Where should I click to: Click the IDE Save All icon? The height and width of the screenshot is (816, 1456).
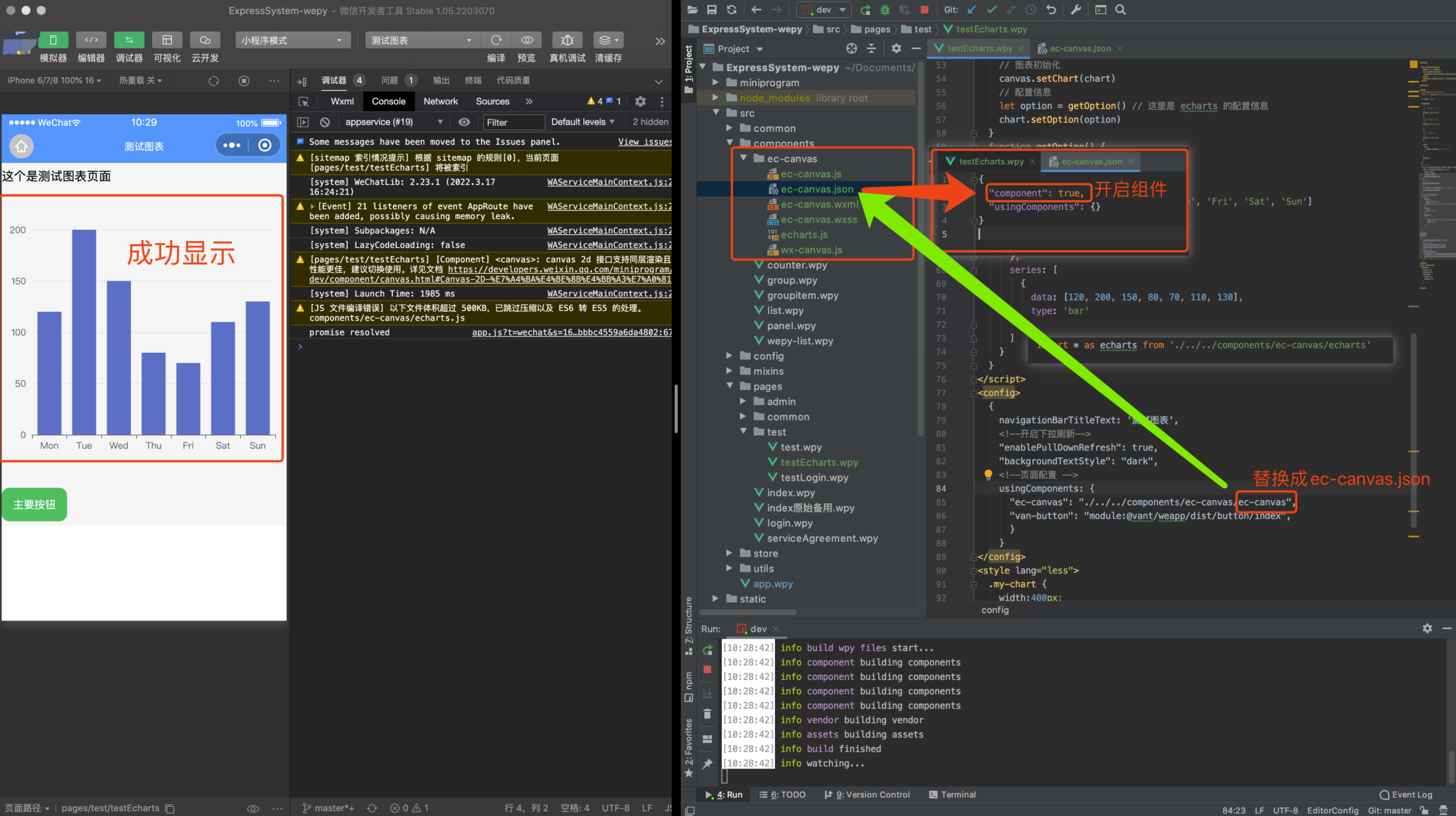(711, 10)
